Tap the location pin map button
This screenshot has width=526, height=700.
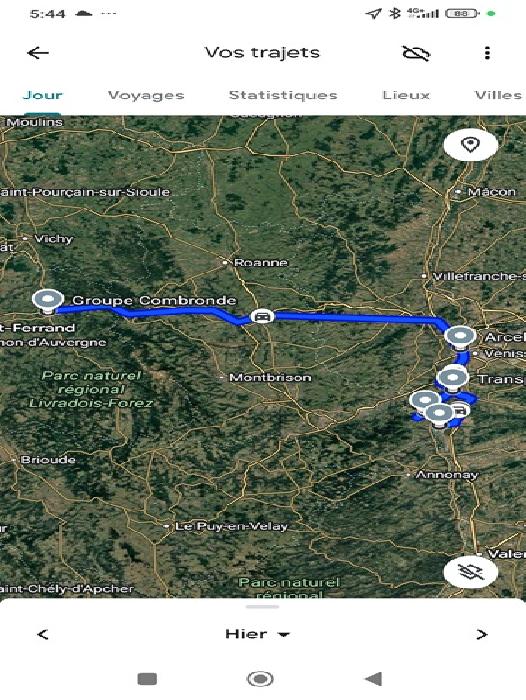[471, 145]
